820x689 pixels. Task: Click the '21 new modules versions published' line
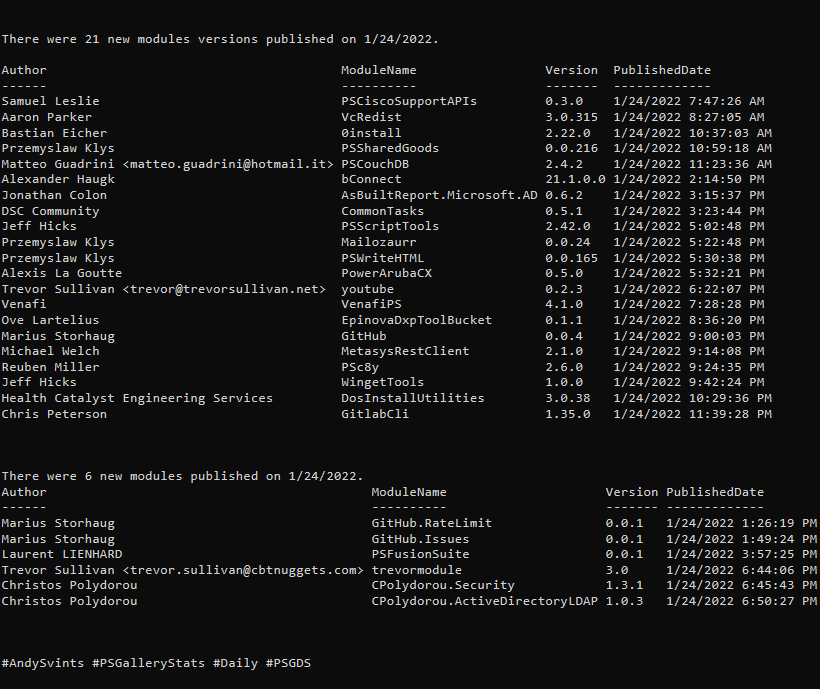pyautogui.click(x=220, y=39)
